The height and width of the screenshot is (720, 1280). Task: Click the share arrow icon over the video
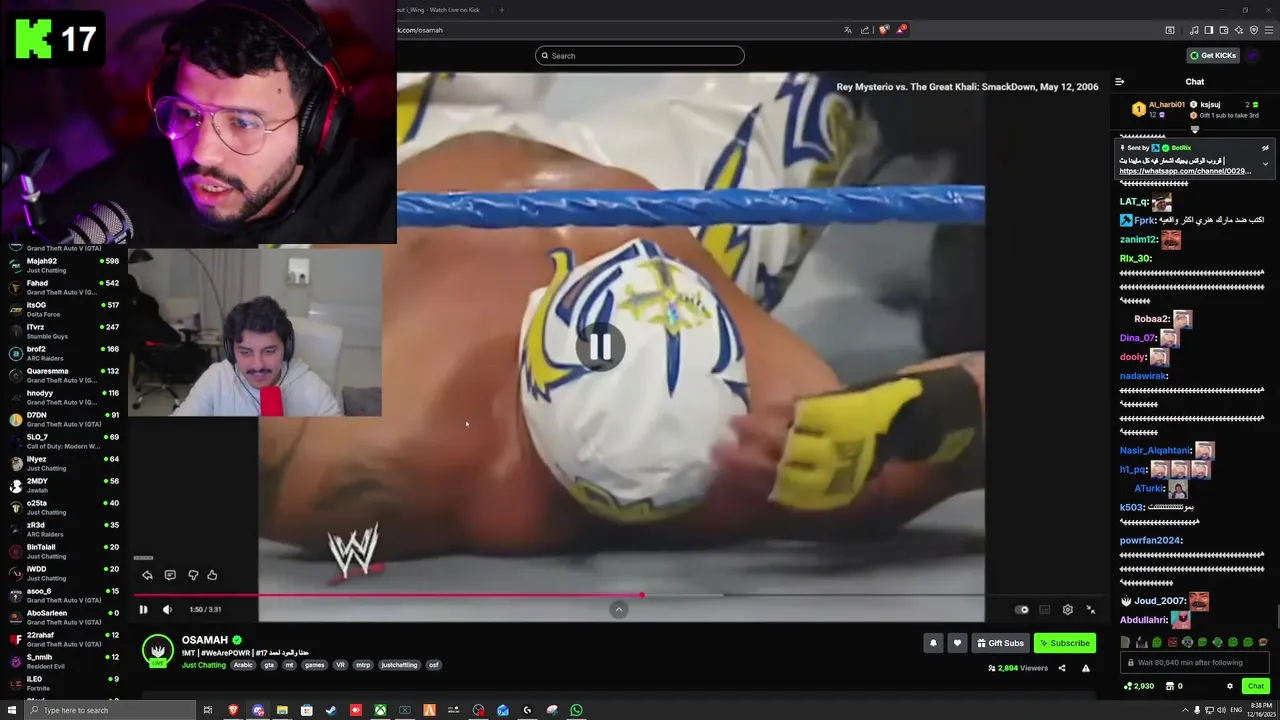(x=147, y=575)
